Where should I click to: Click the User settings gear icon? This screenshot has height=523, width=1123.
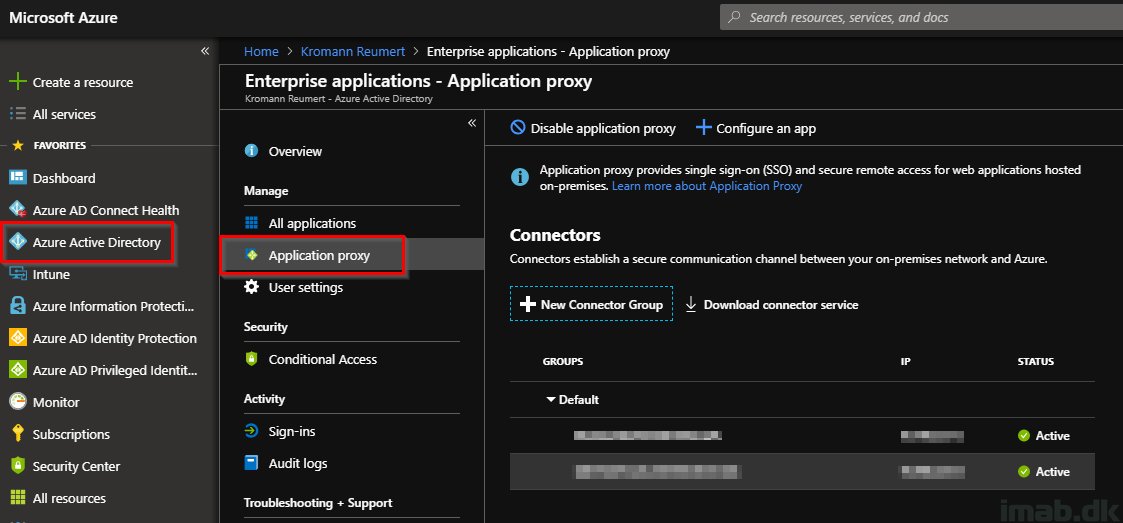(x=251, y=287)
